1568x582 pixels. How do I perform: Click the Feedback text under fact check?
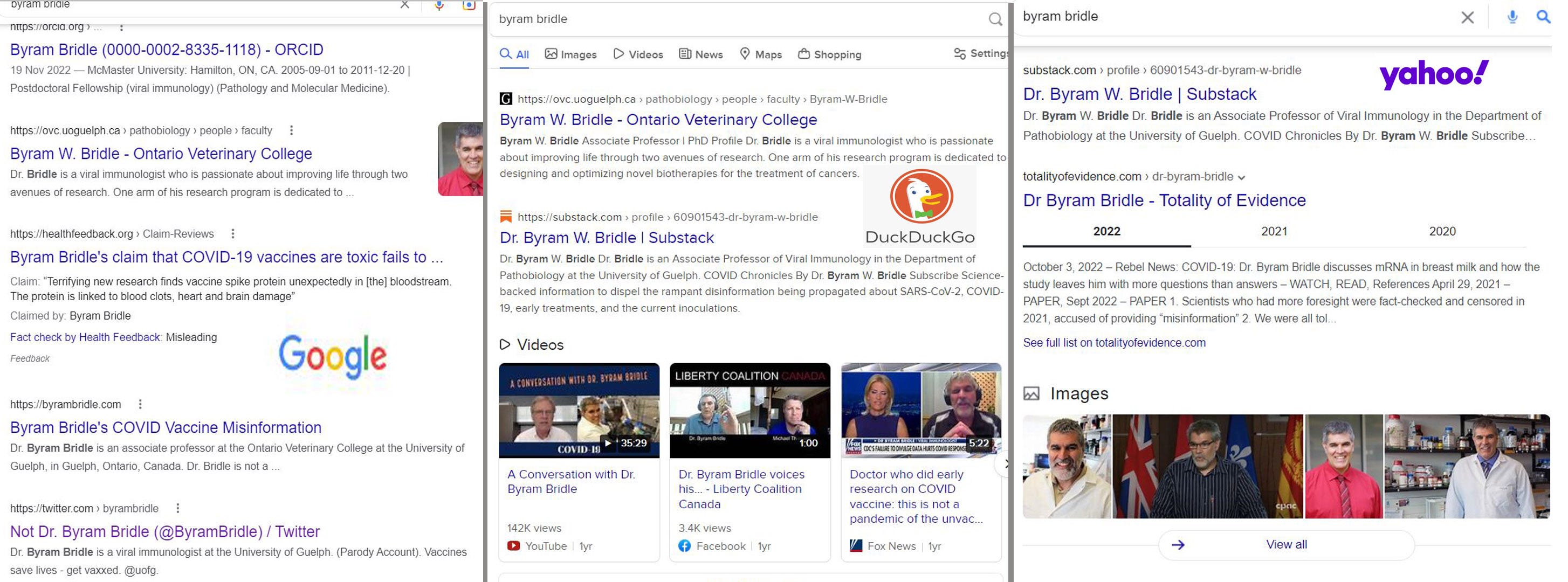point(30,359)
